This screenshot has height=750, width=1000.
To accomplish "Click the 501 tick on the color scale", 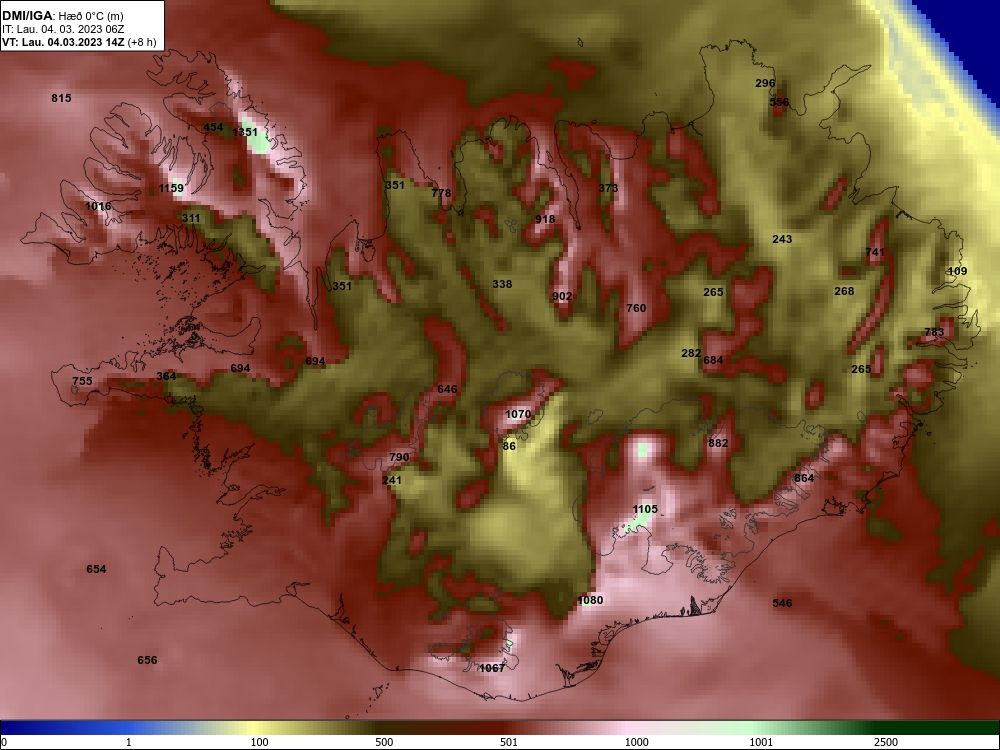I will coord(509,742).
